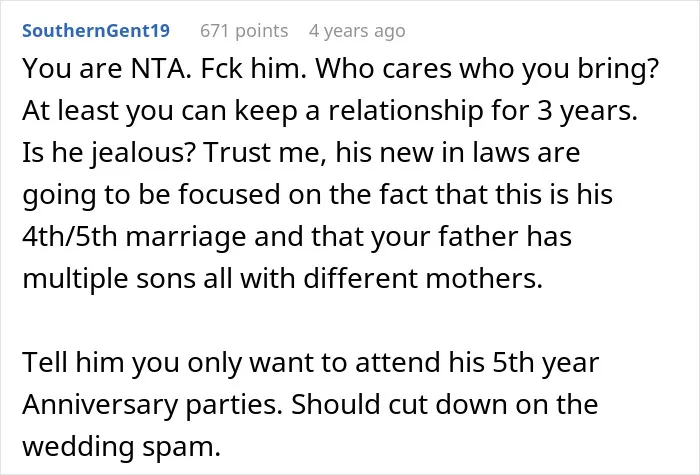Viewport: 700px width, 475px height.
Task: Click the line 'multiple sons all with different mothers.'
Action: [x=283, y=278]
